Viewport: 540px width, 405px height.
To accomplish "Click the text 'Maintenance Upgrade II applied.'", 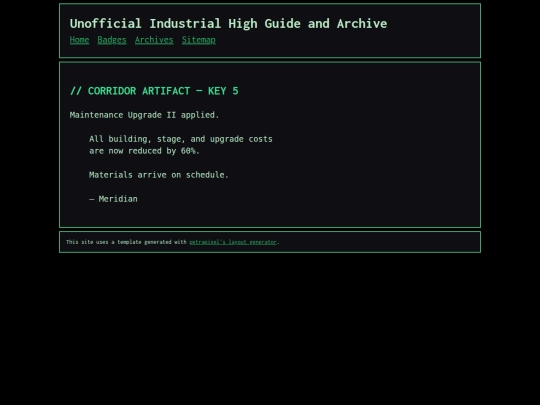I will 144,115.
